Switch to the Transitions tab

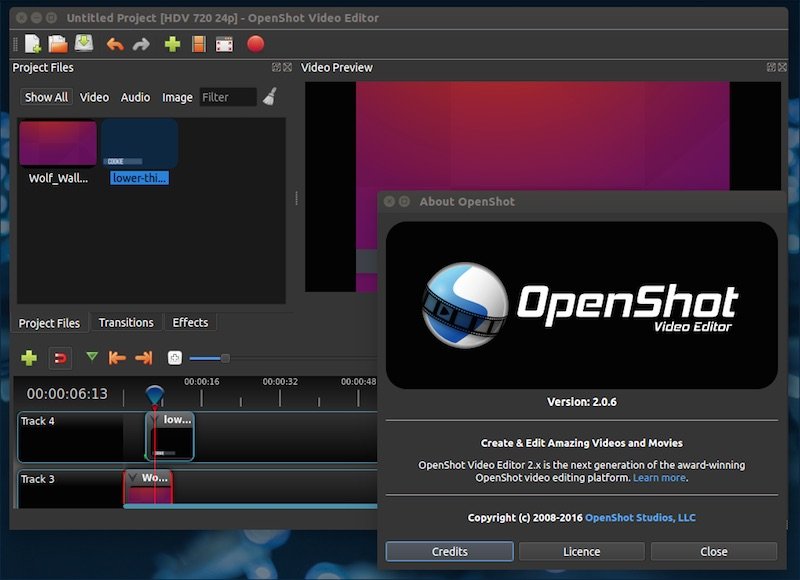pyautogui.click(x=126, y=323)
